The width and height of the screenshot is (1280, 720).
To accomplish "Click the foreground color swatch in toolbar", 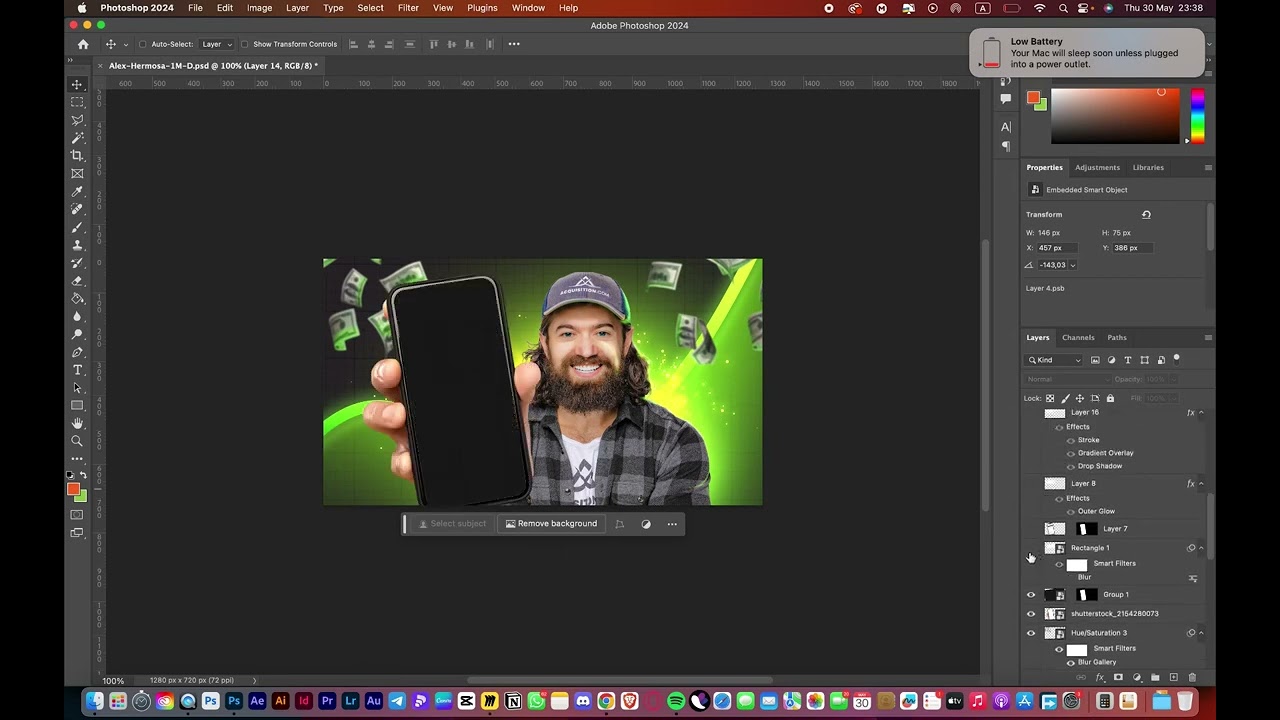I will [73, 489].
